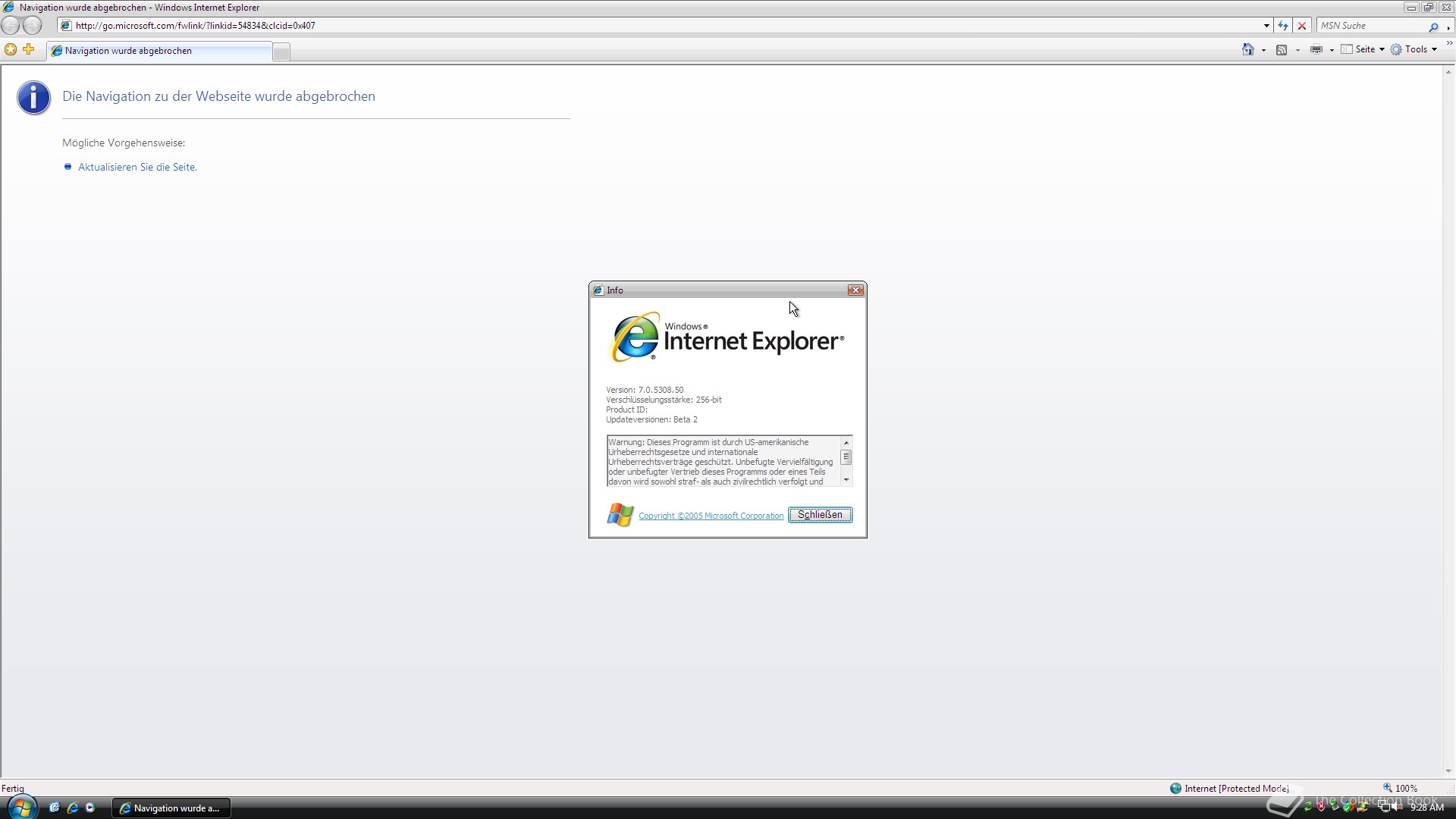The height and width of the screenshot is (819, 1456).
Task: Open the Feeds button dropdown arrow
Action: (1298, 50)
